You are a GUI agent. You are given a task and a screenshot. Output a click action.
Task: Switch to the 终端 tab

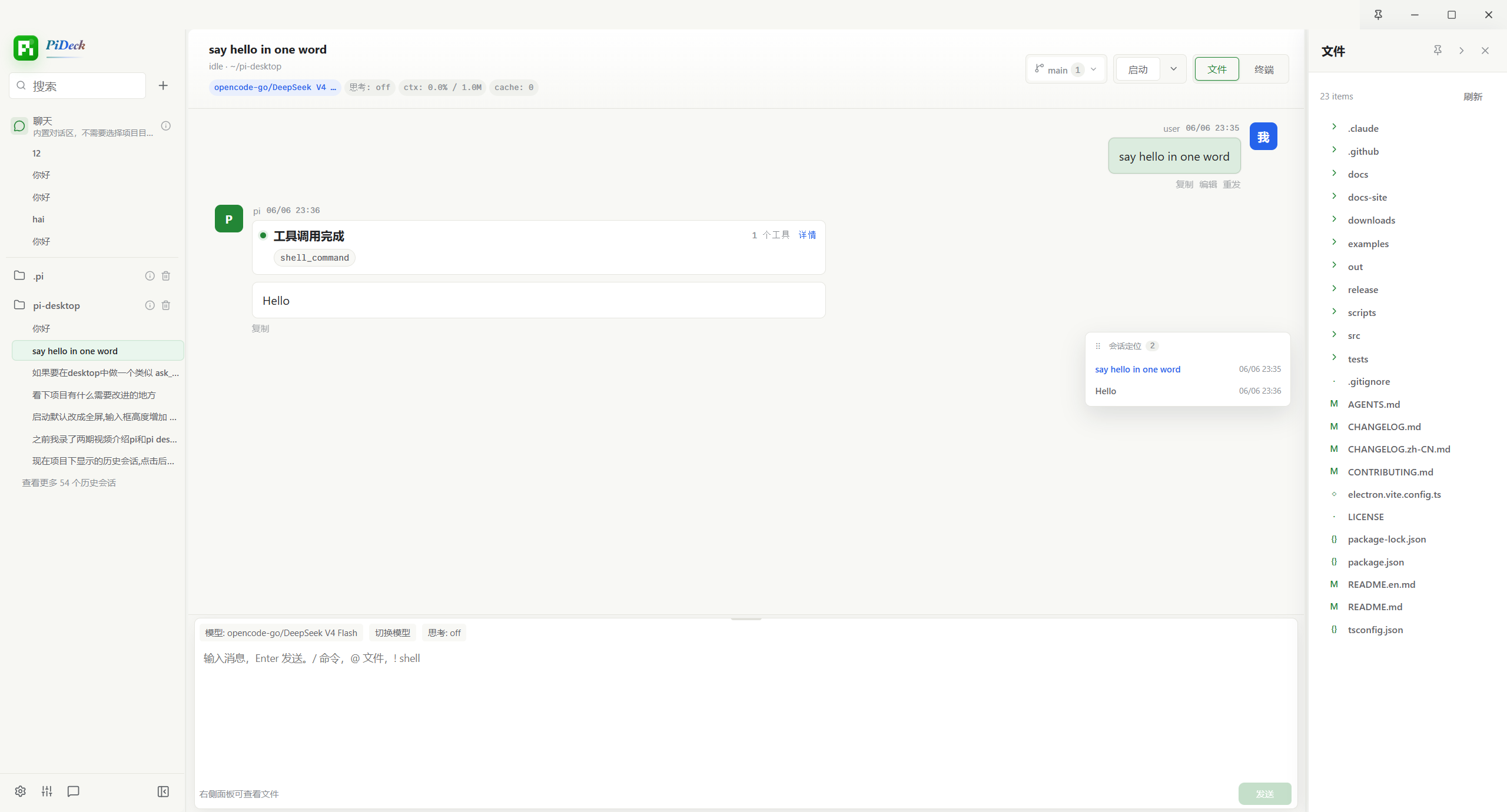tap(1264, 69)
